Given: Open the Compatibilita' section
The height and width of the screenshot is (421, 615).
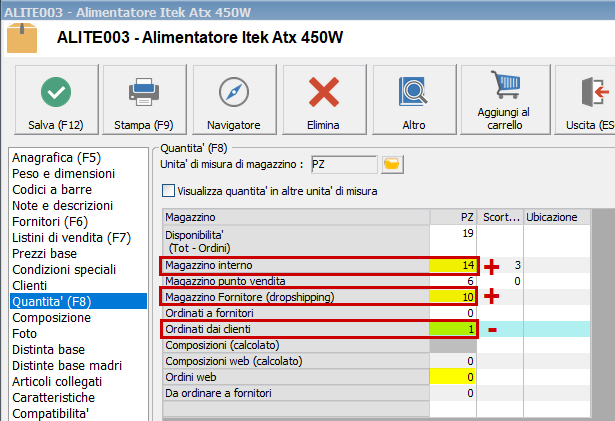Looking at the screenshot, I should pyautogui.click(x=50, y=414).
